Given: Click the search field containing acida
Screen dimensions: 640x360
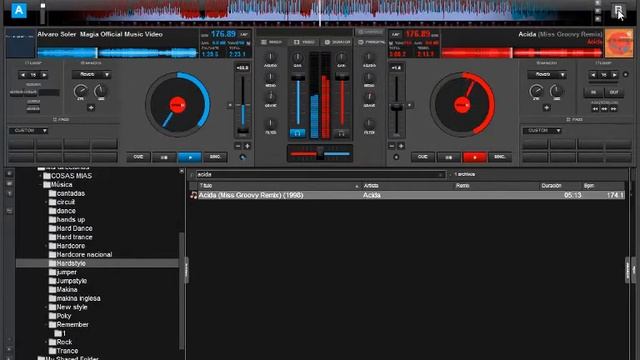Looking at the screenshot, I should tap(320, 175).
